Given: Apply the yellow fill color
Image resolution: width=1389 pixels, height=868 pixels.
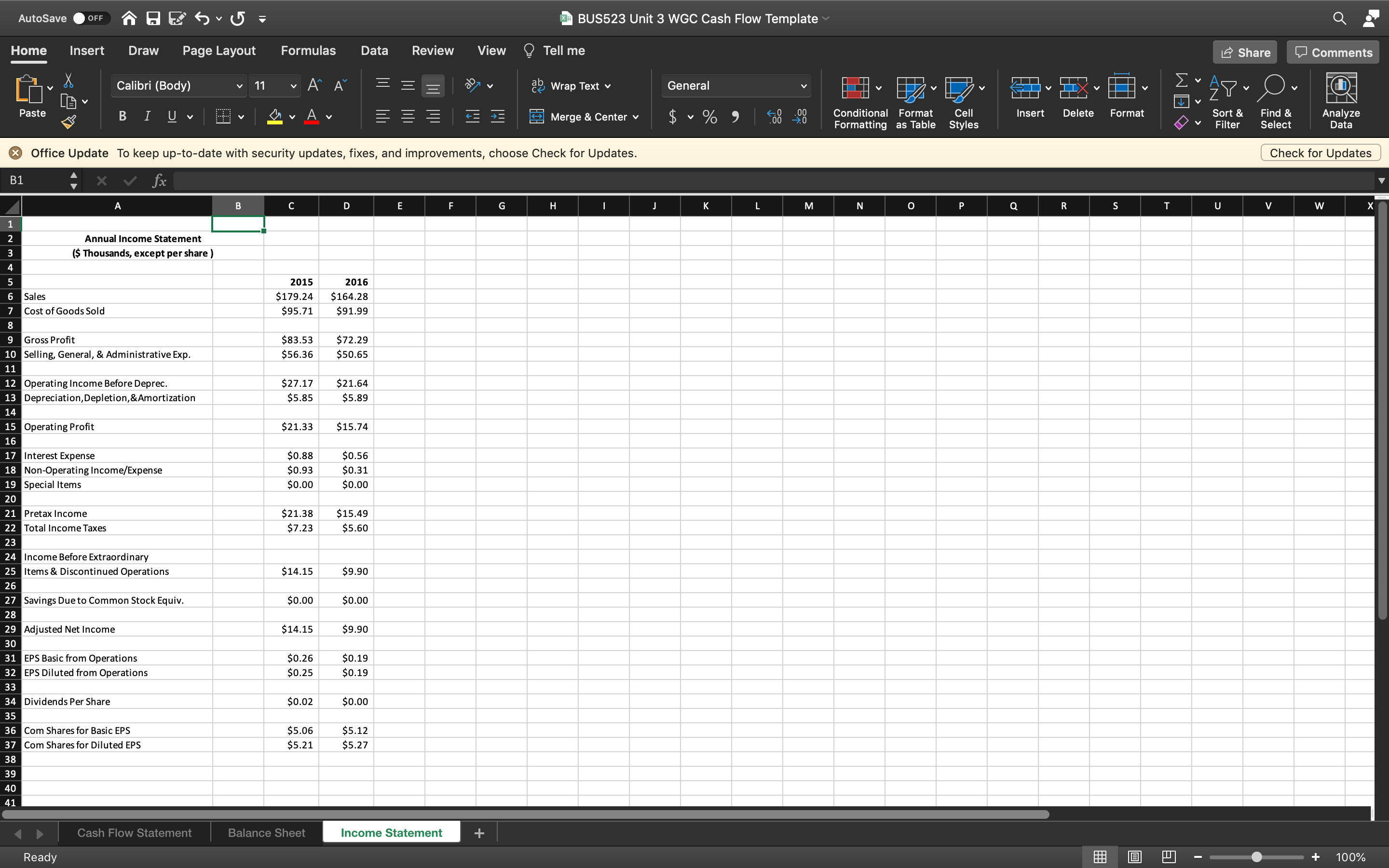Looking at the screenshot, I should tap(275, 117).
